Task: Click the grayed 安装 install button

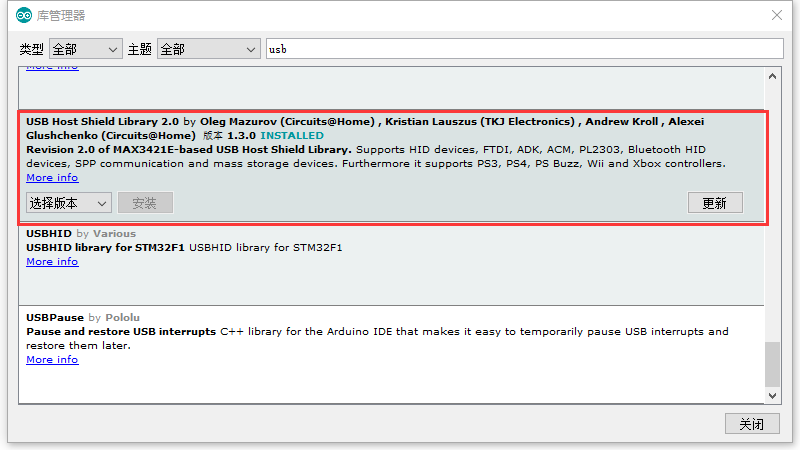Action: click(x=145, y=203)
